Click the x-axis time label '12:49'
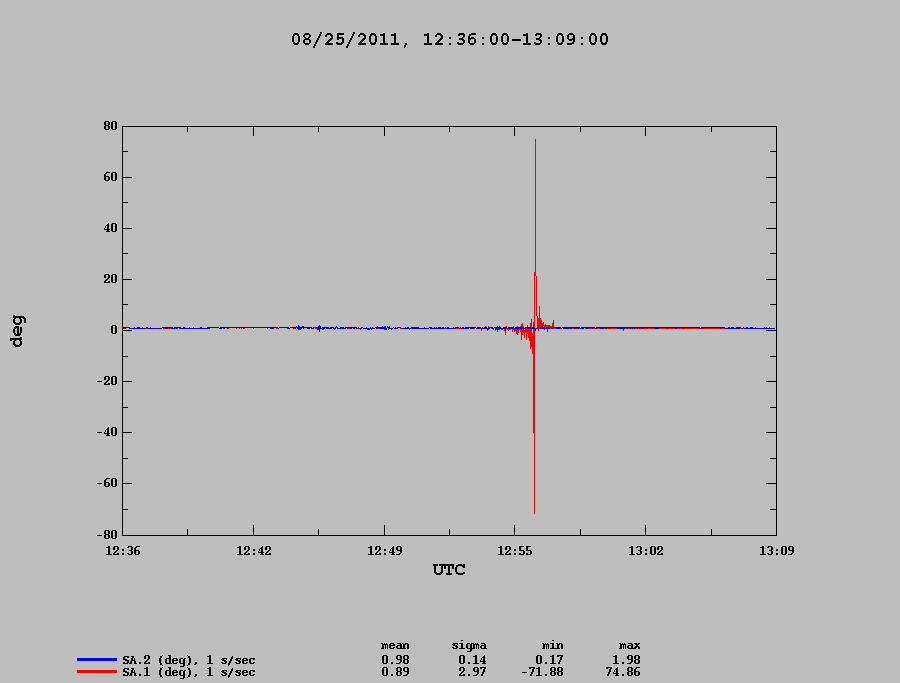This screenshot has width=900, height=683. coord(385,551)
